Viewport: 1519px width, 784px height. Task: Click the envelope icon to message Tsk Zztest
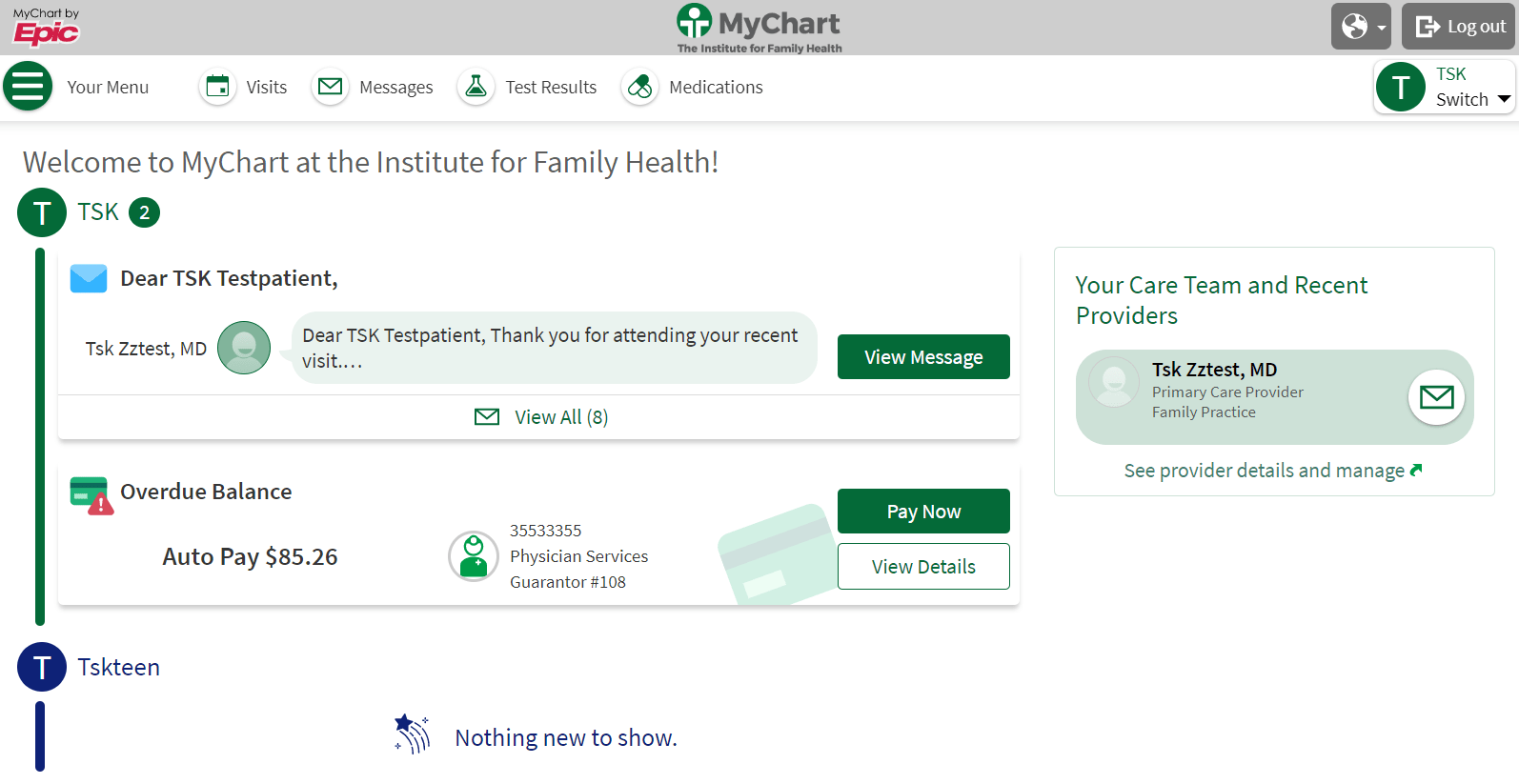(1436, 397)
